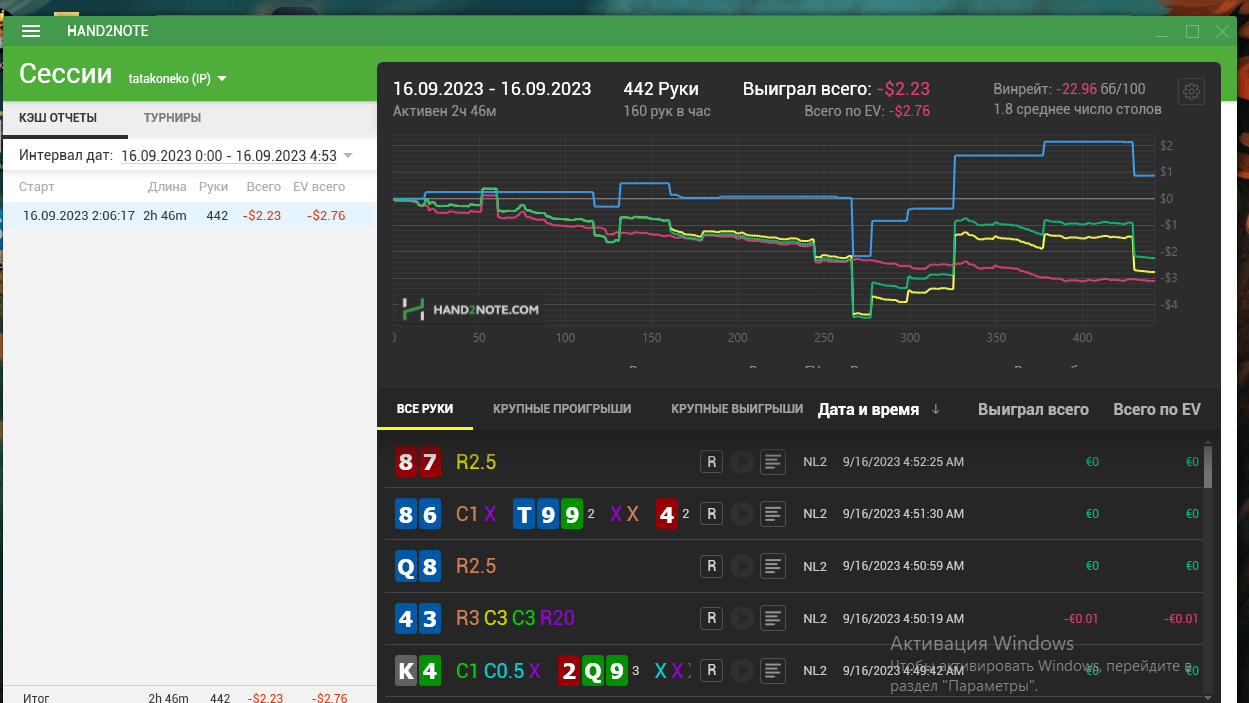Open hand text for the K4 hand

(772, 670)
